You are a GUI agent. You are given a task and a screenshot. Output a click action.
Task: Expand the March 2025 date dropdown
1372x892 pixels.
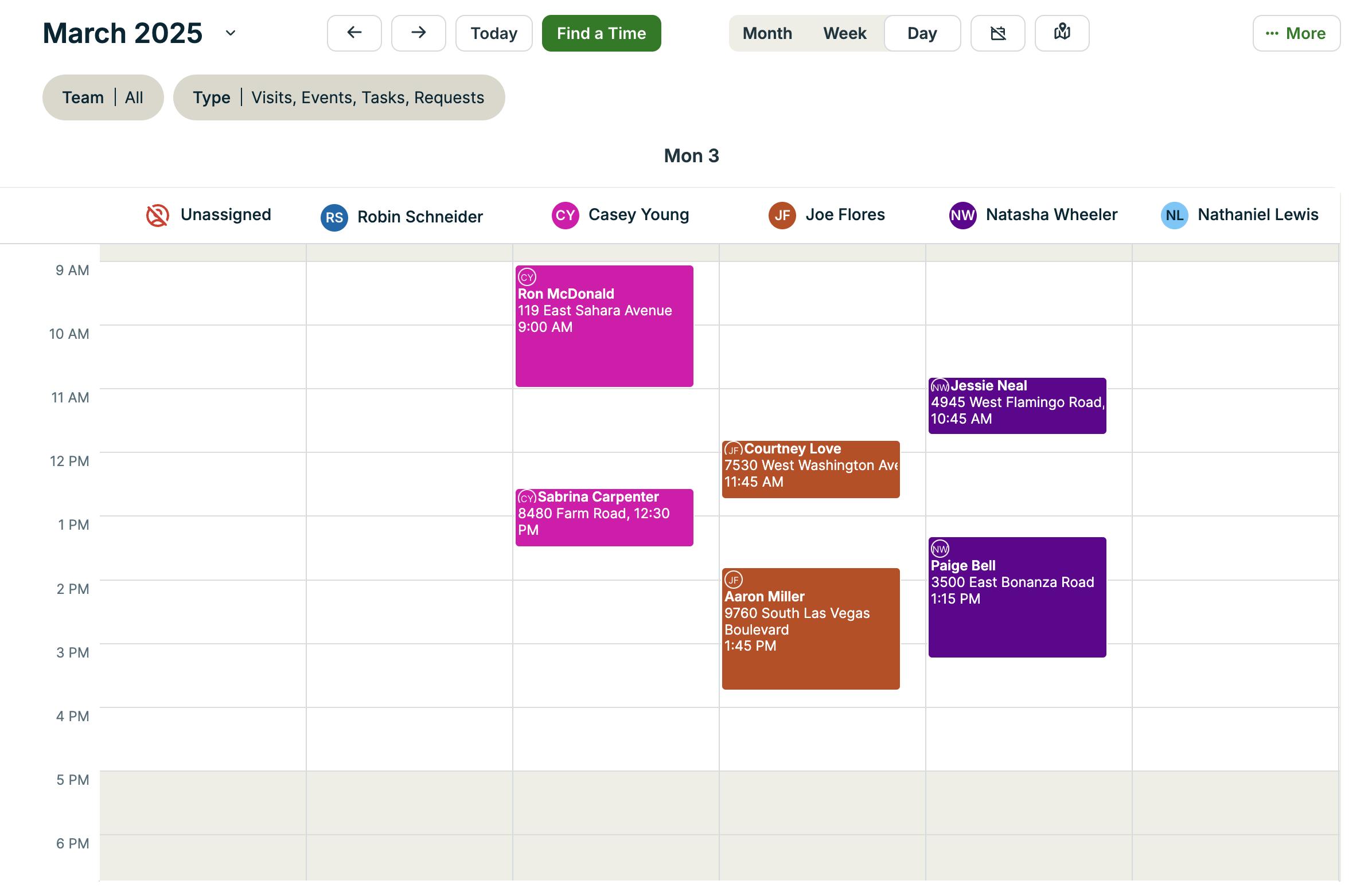231,33
